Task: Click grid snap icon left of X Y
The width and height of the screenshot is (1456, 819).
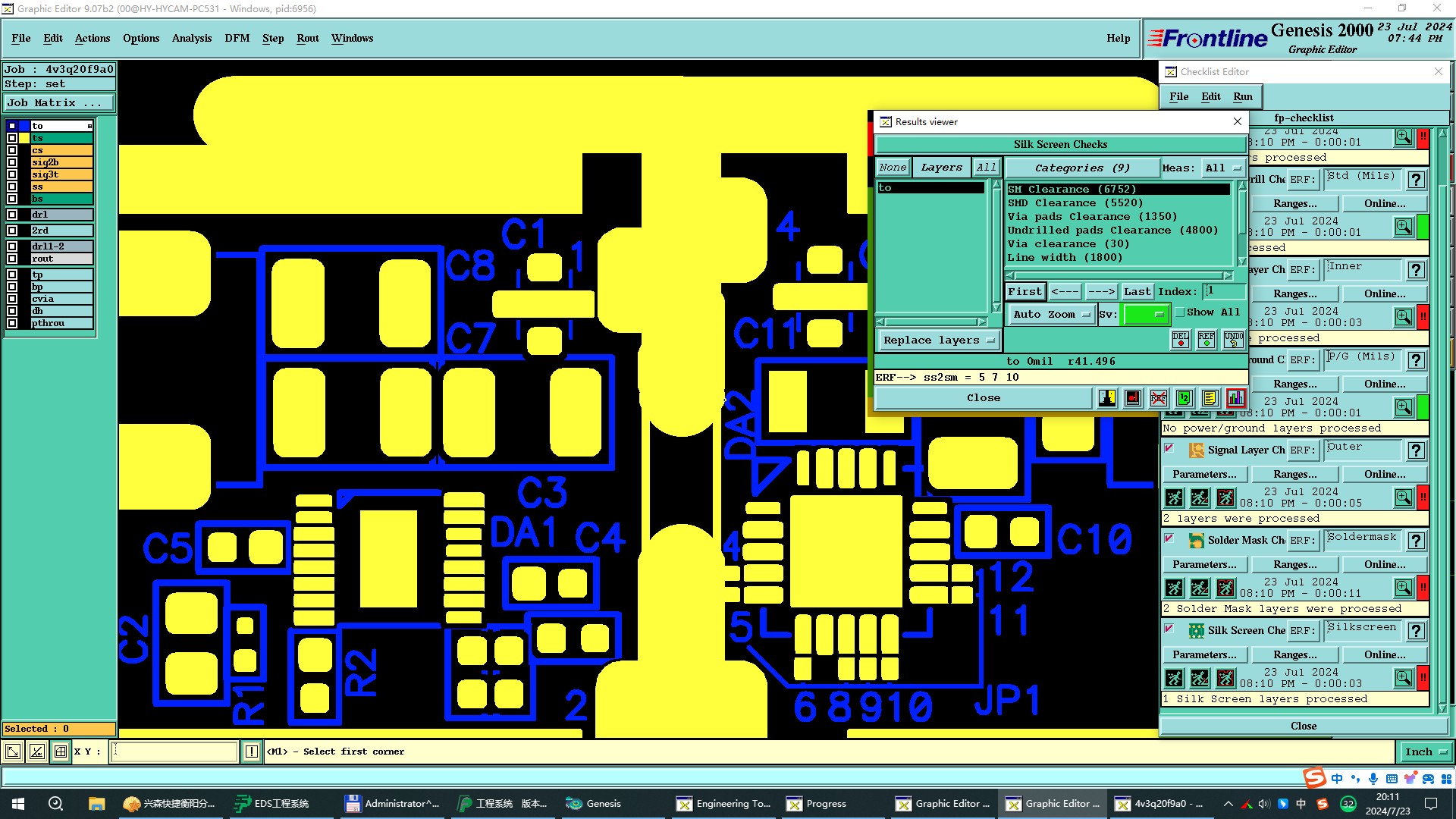Action: point(61,752)
